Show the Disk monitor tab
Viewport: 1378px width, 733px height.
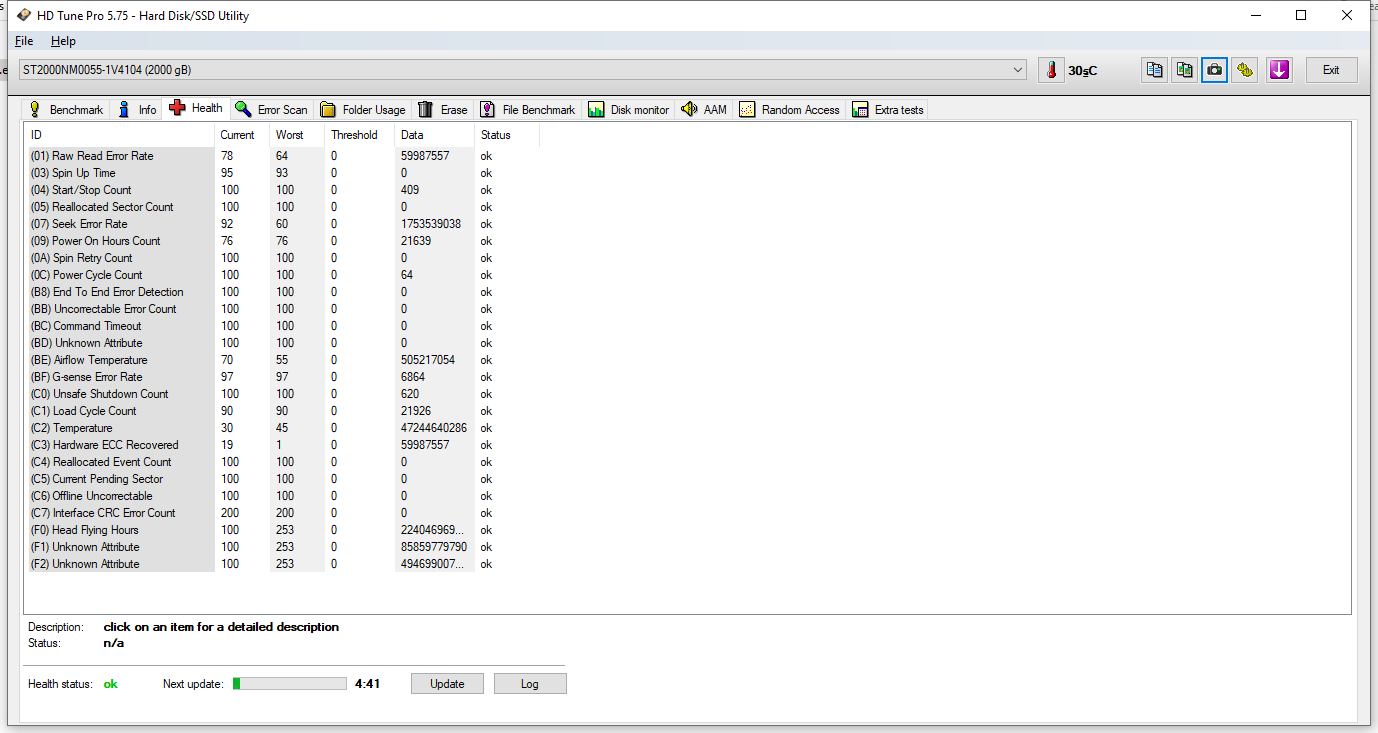click(x=629, y=110)
